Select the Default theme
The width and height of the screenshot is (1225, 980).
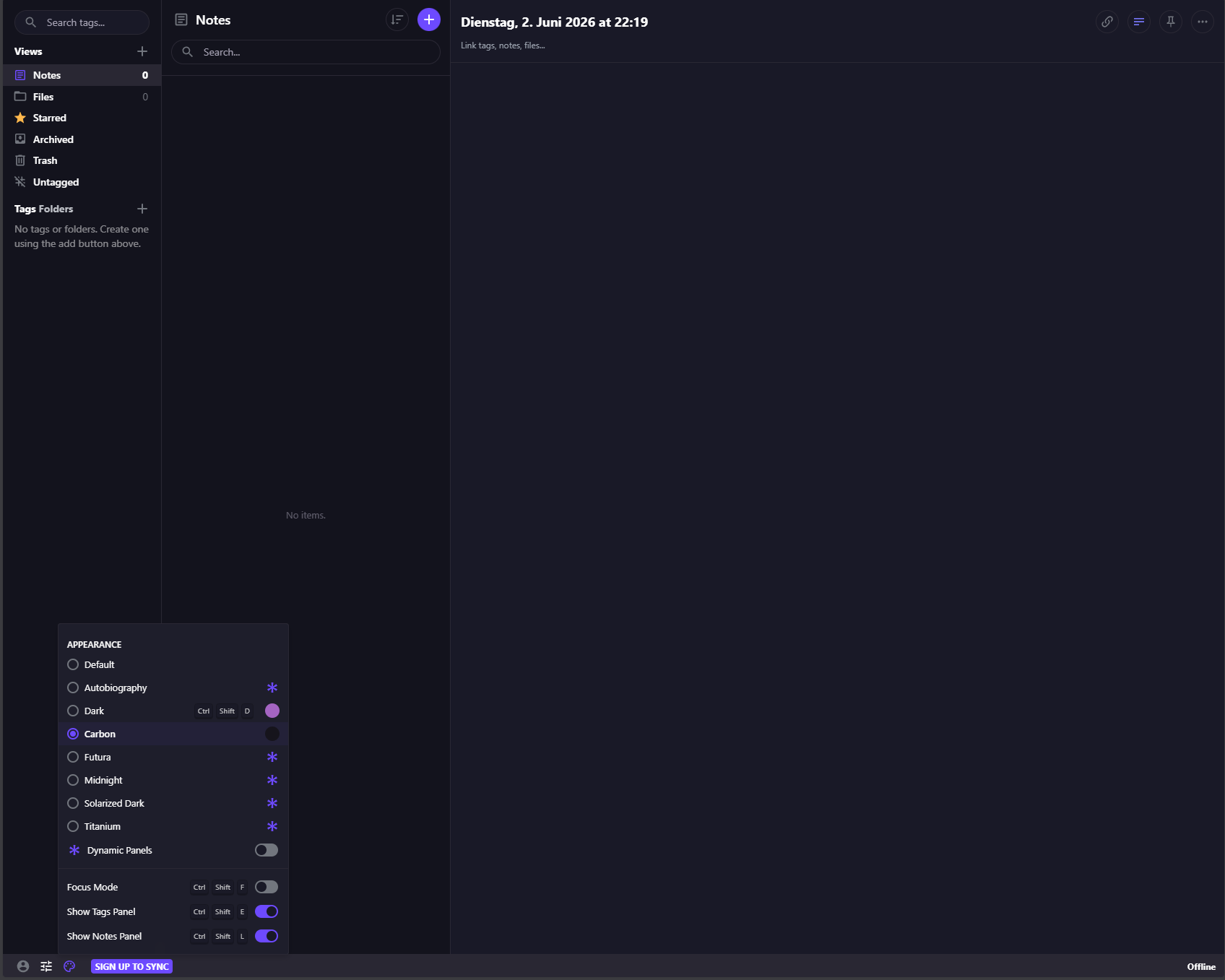coord(173,664)
